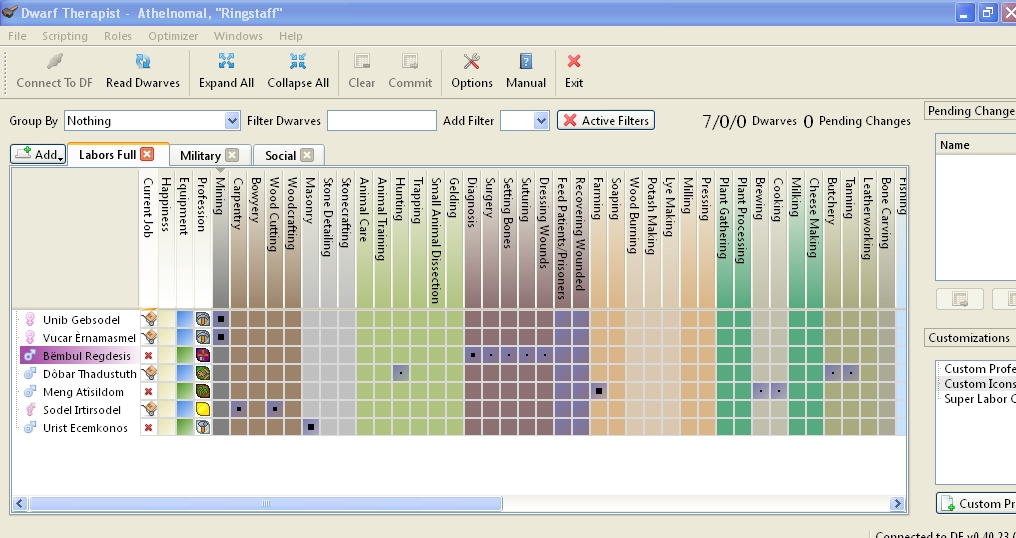Toggle Wood Cutting labor for Sodel Irtirsodel
Screen dimensions: 1016x538
275,410
